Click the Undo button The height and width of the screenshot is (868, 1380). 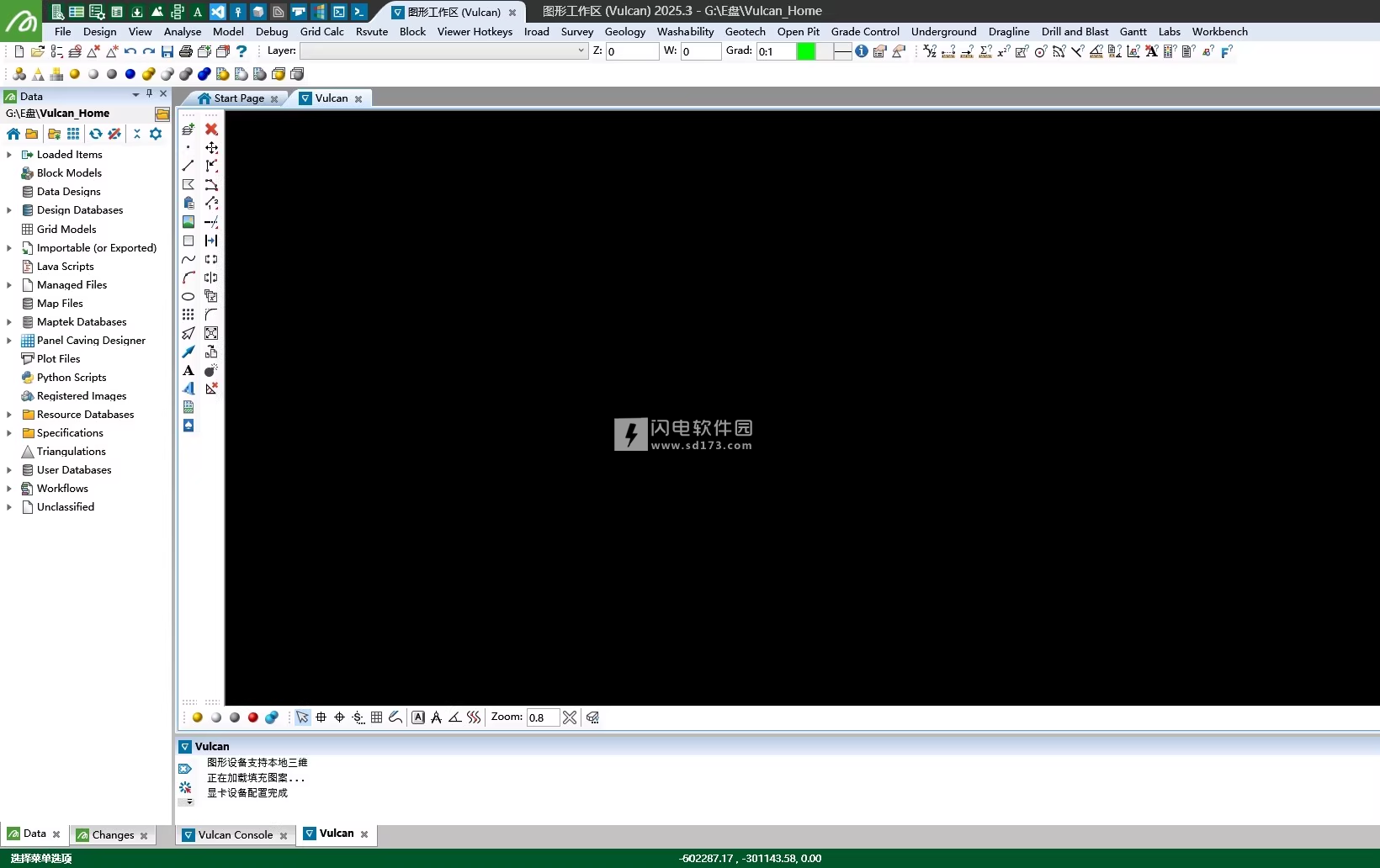coord(130,51)
